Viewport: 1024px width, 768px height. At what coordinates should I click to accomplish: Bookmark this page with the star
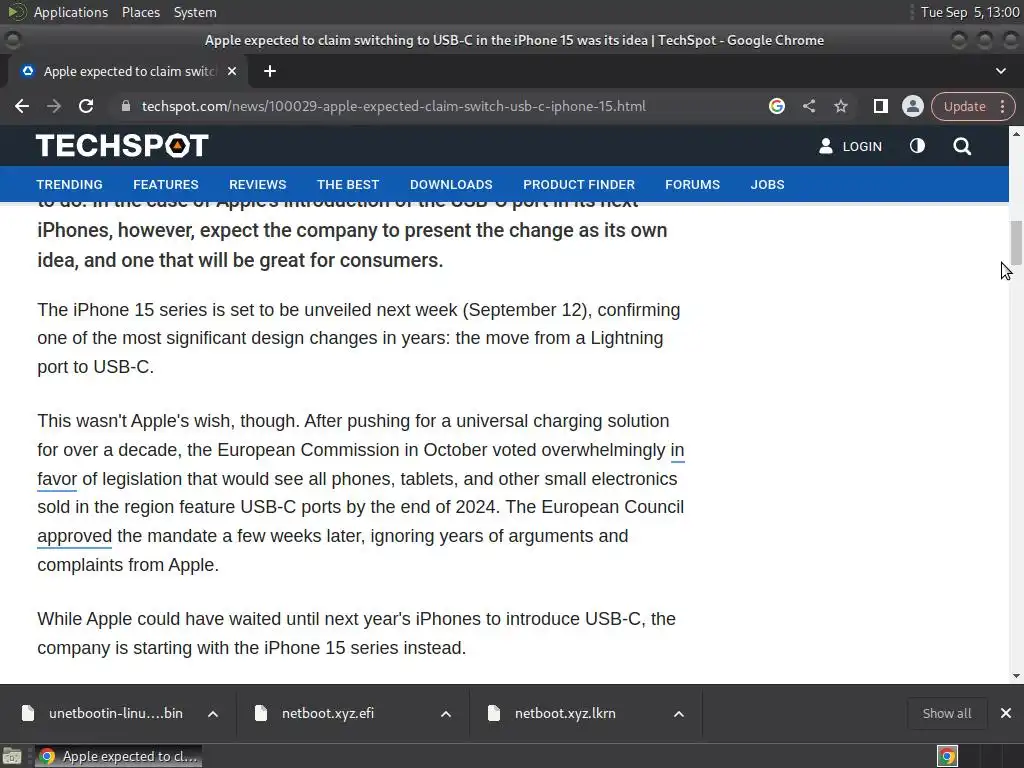(840, 106)
